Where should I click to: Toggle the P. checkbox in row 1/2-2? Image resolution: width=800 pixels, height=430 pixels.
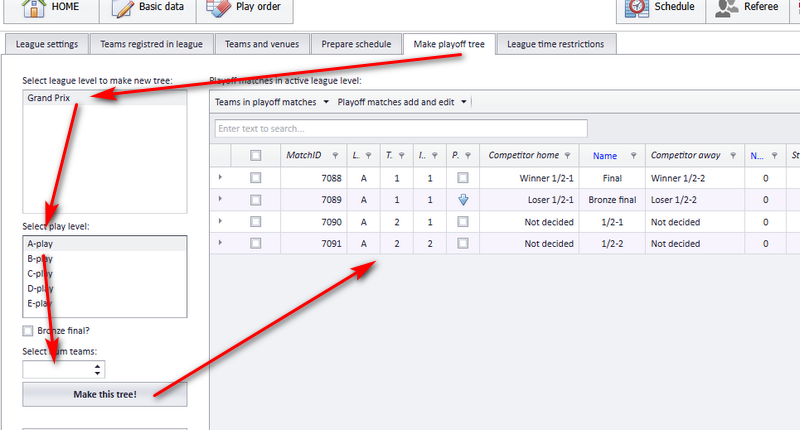coord(463,243)
